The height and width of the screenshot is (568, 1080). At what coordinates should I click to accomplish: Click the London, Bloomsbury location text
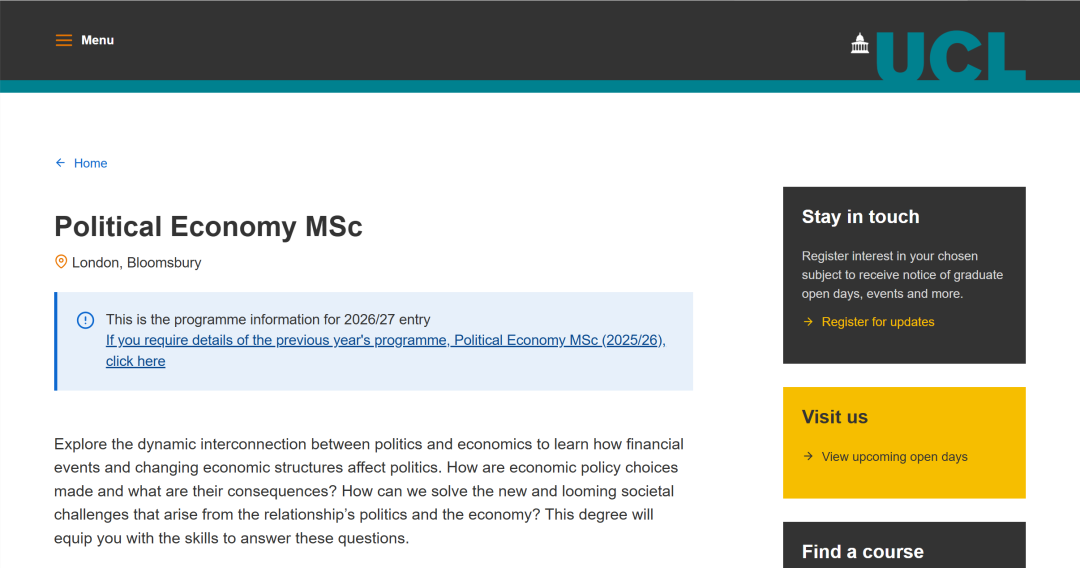(137, 263)
